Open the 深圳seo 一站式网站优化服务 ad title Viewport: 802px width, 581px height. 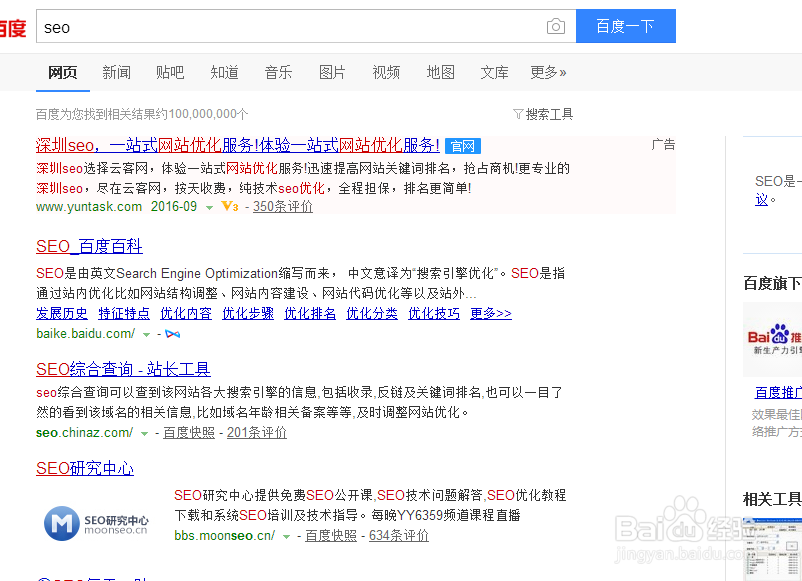click(x=238, y=146)
